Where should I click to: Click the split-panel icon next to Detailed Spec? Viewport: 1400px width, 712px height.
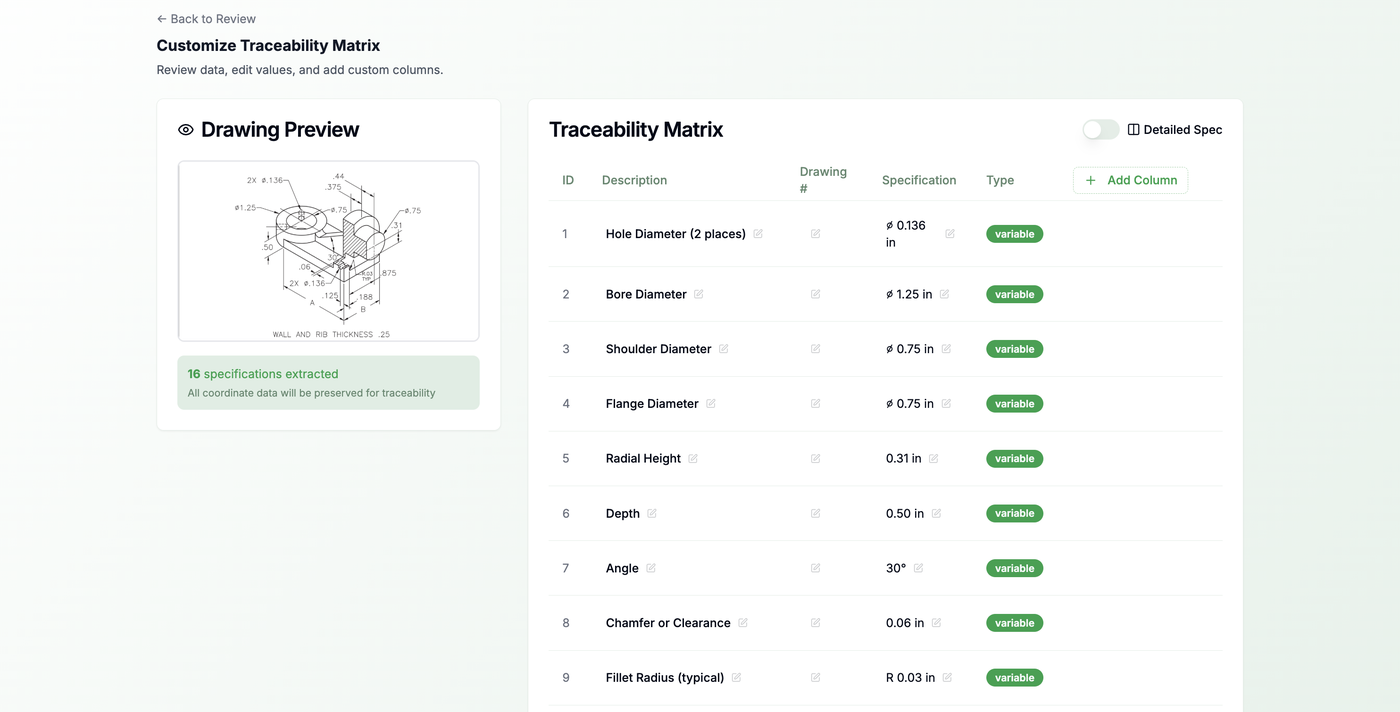[1131, 129]
